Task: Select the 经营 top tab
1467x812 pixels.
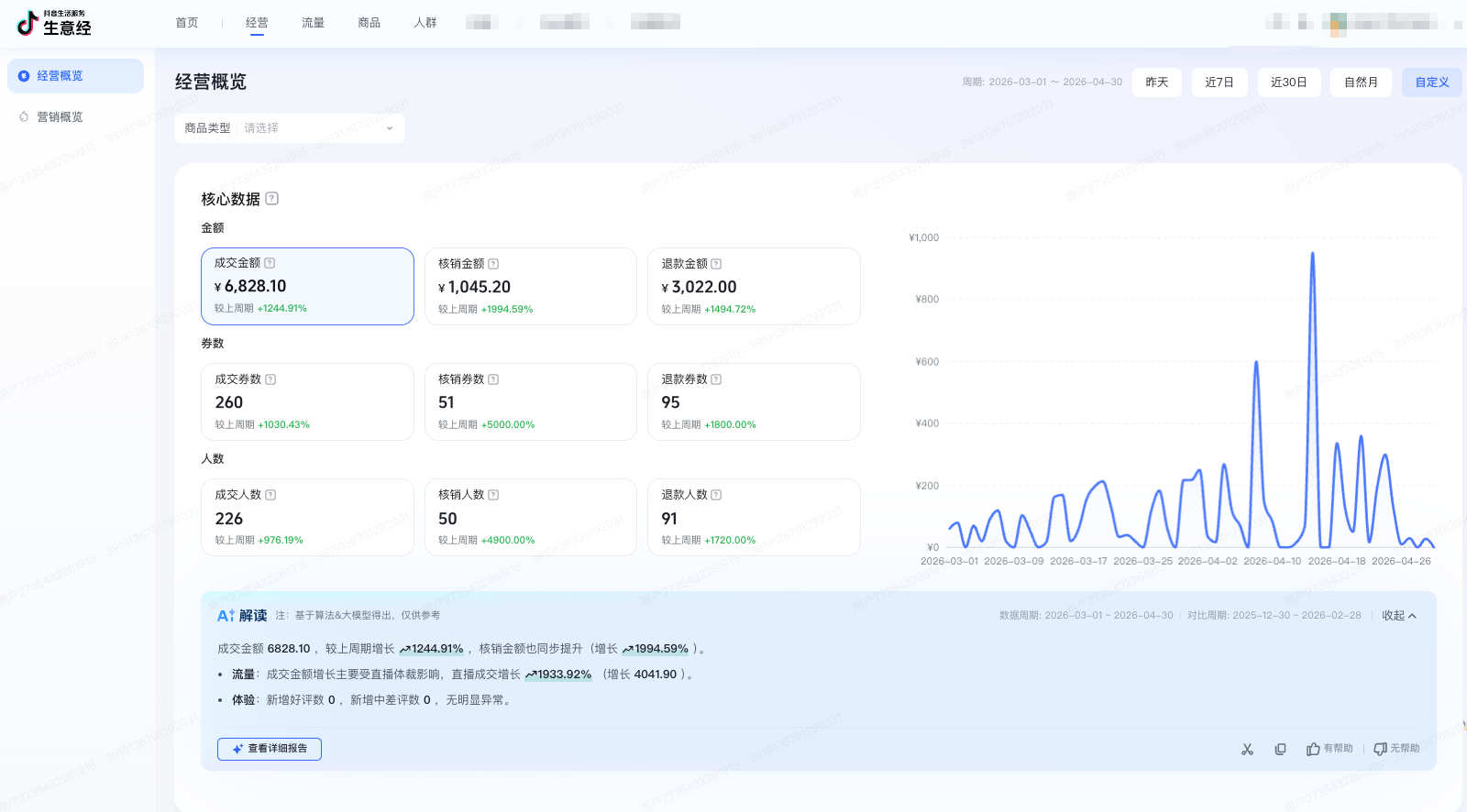Action: click(x=257, y=22)
